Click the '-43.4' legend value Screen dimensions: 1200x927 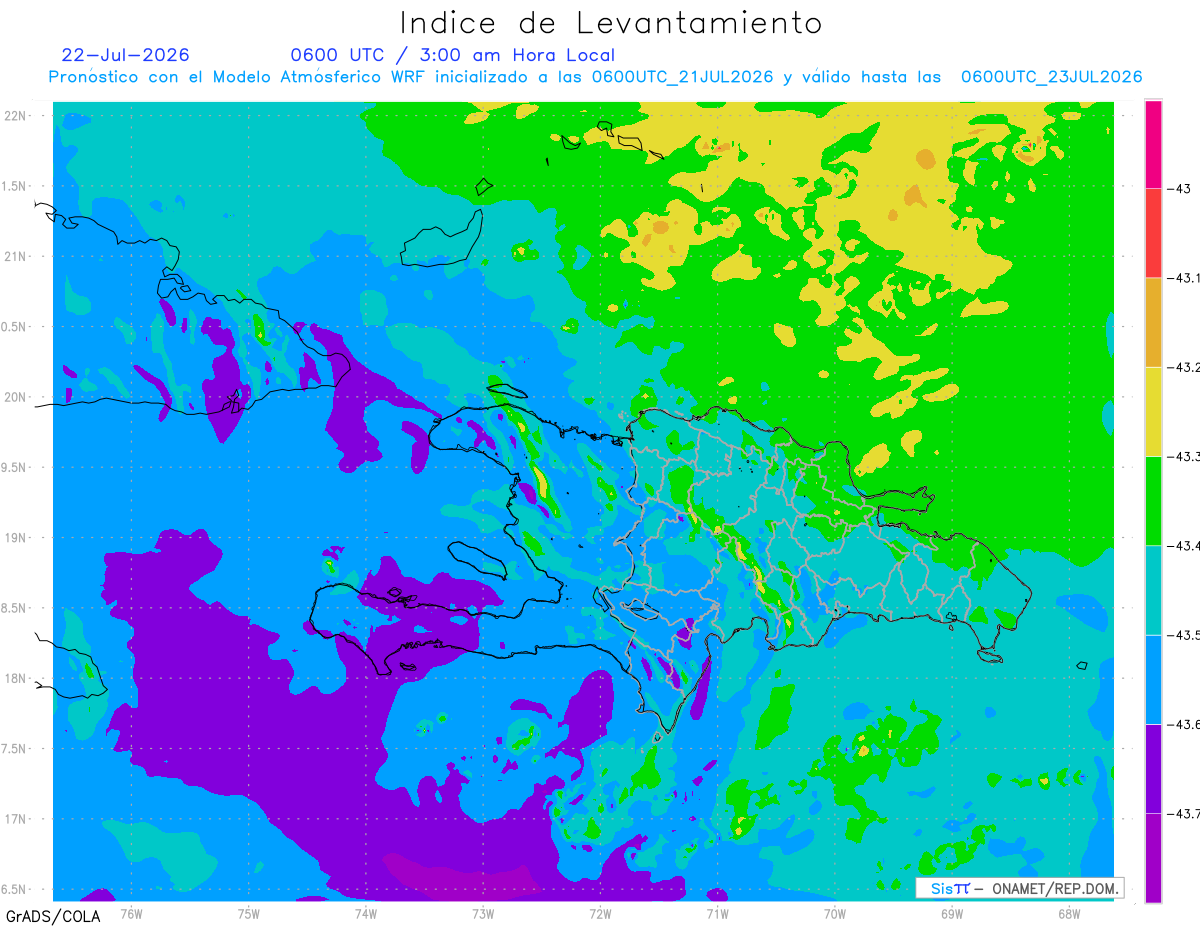1183,545
